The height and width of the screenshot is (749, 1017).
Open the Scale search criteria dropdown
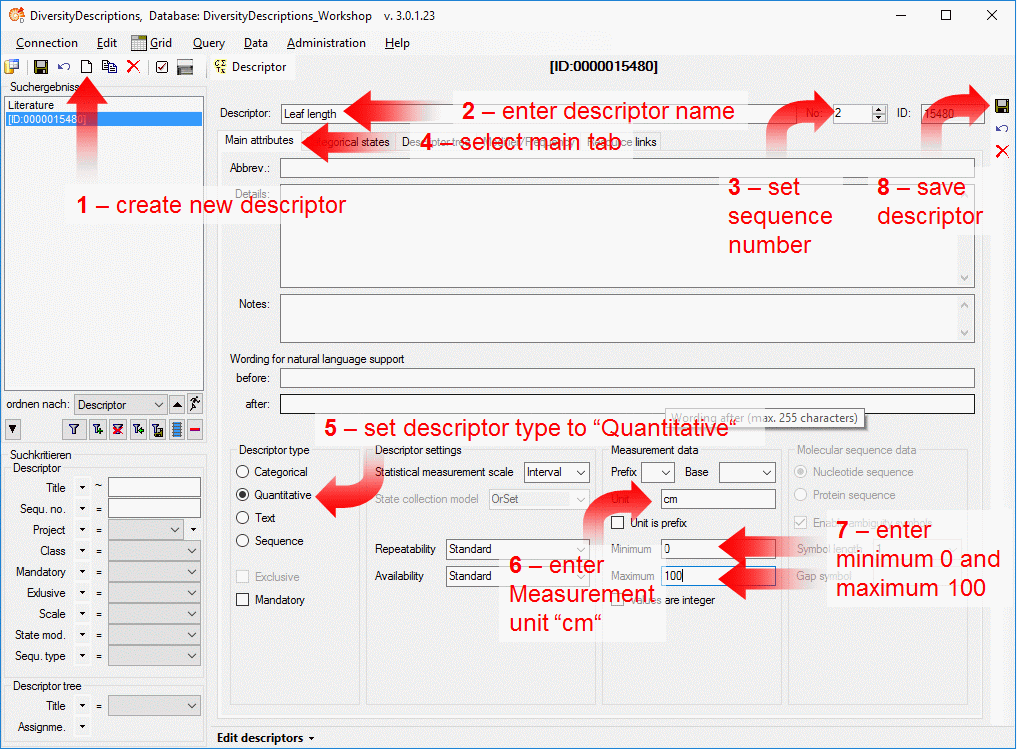(154, 613)
